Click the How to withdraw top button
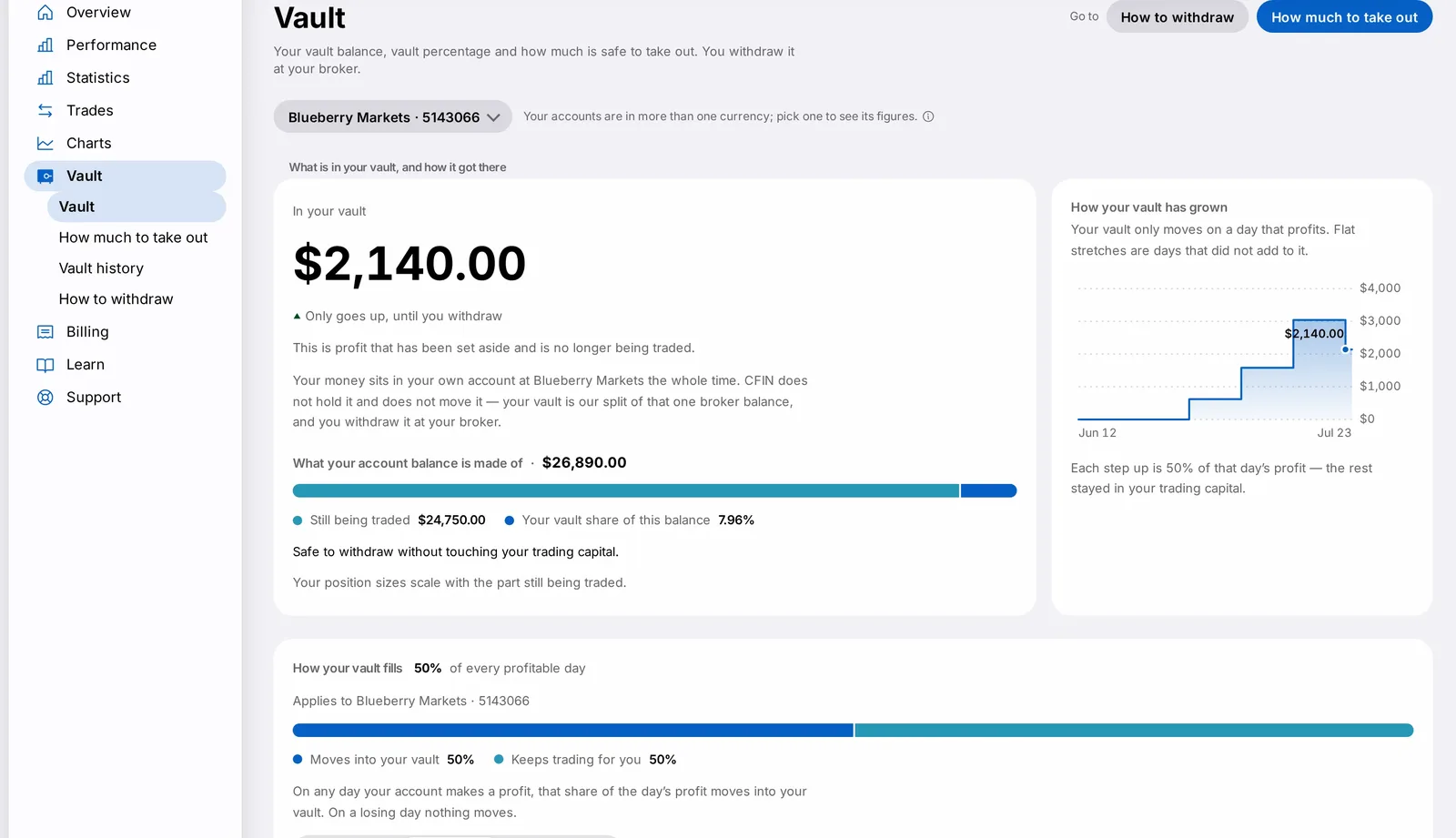This screenshot has width=1456, height=838. click(x=1177, y=17)
